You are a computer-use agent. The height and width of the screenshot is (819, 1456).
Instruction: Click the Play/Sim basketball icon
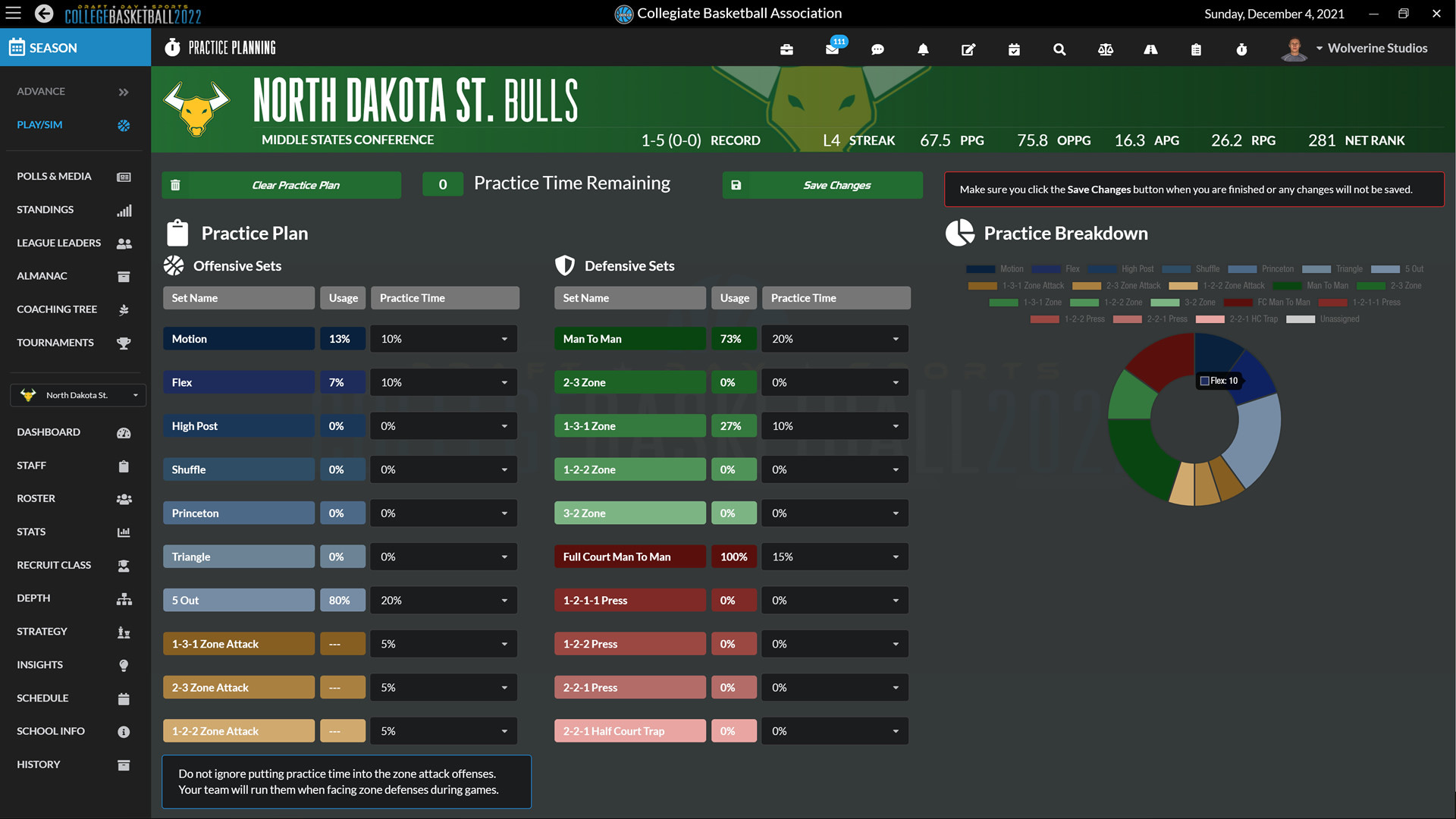pyautogui.click(x=123, y=125)
